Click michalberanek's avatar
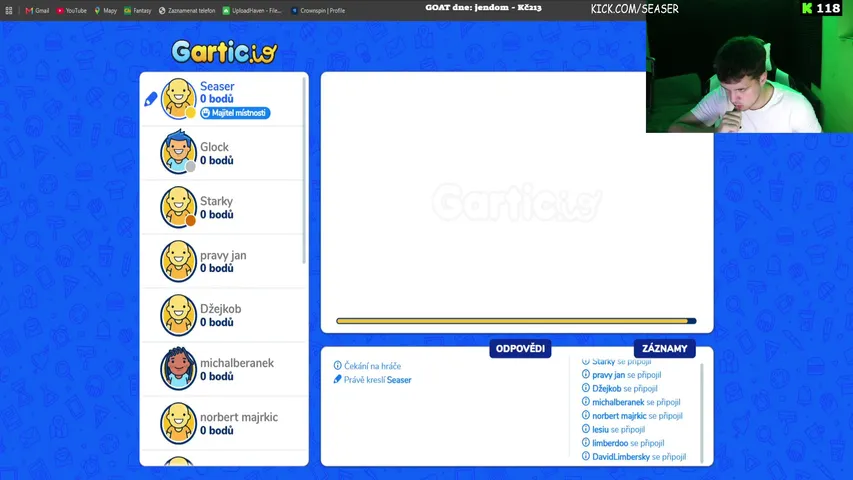Image resolution: width=853 pixels, height=480 pixels. pyautogui.click(x=178, y=369)
